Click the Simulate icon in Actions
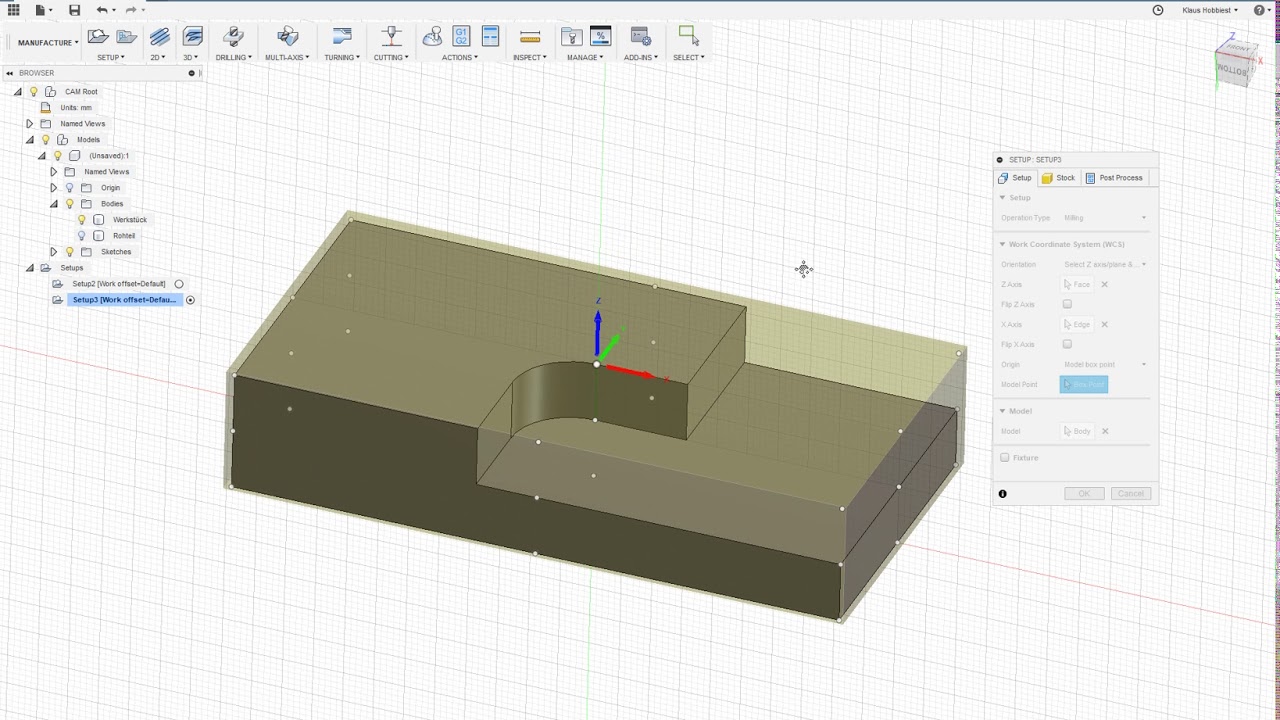 pyautogui.click(x=432, y=37)
